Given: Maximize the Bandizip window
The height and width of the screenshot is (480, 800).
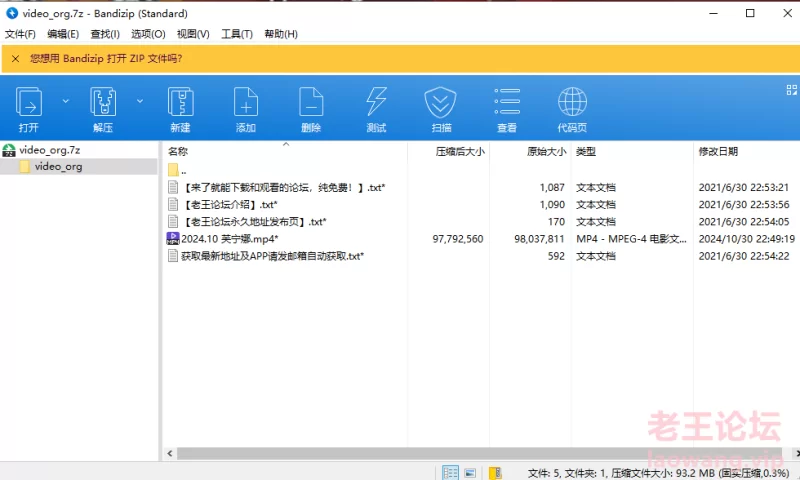Looking at the screenshot, I should (x=750, y=13).
